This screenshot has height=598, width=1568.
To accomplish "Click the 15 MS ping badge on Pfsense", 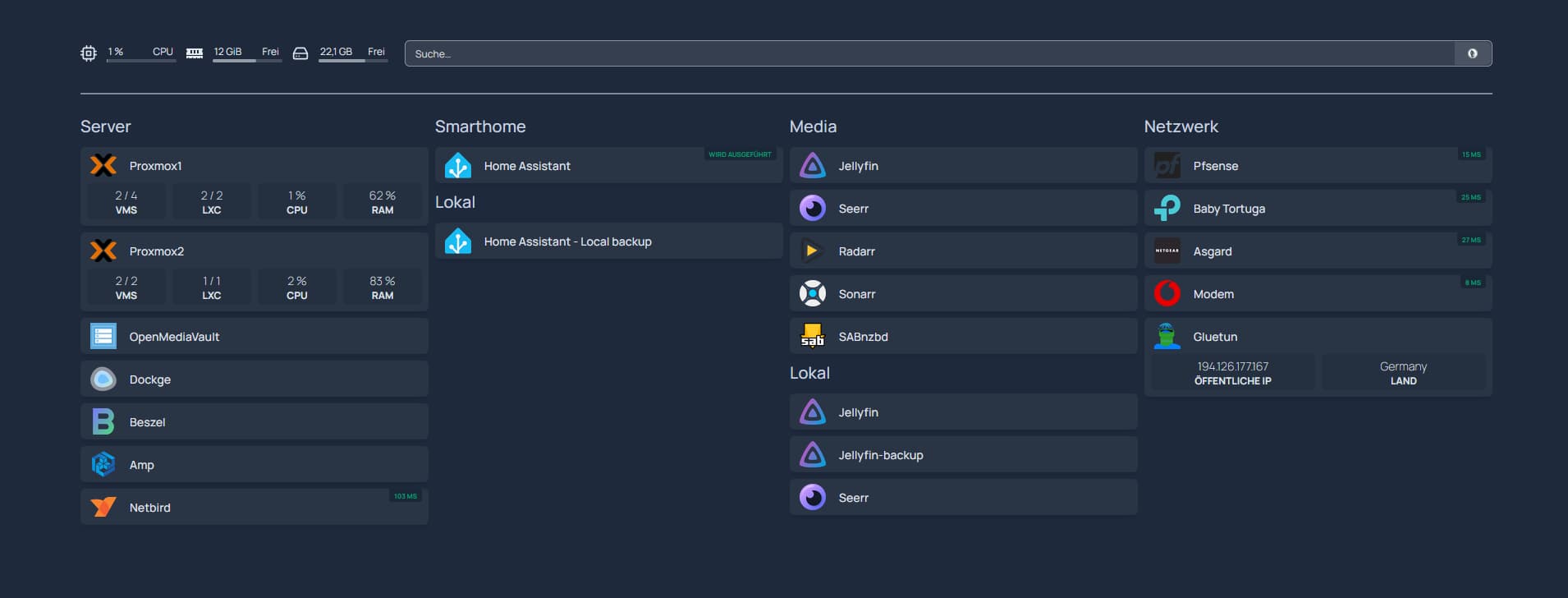I will 1471,154.
